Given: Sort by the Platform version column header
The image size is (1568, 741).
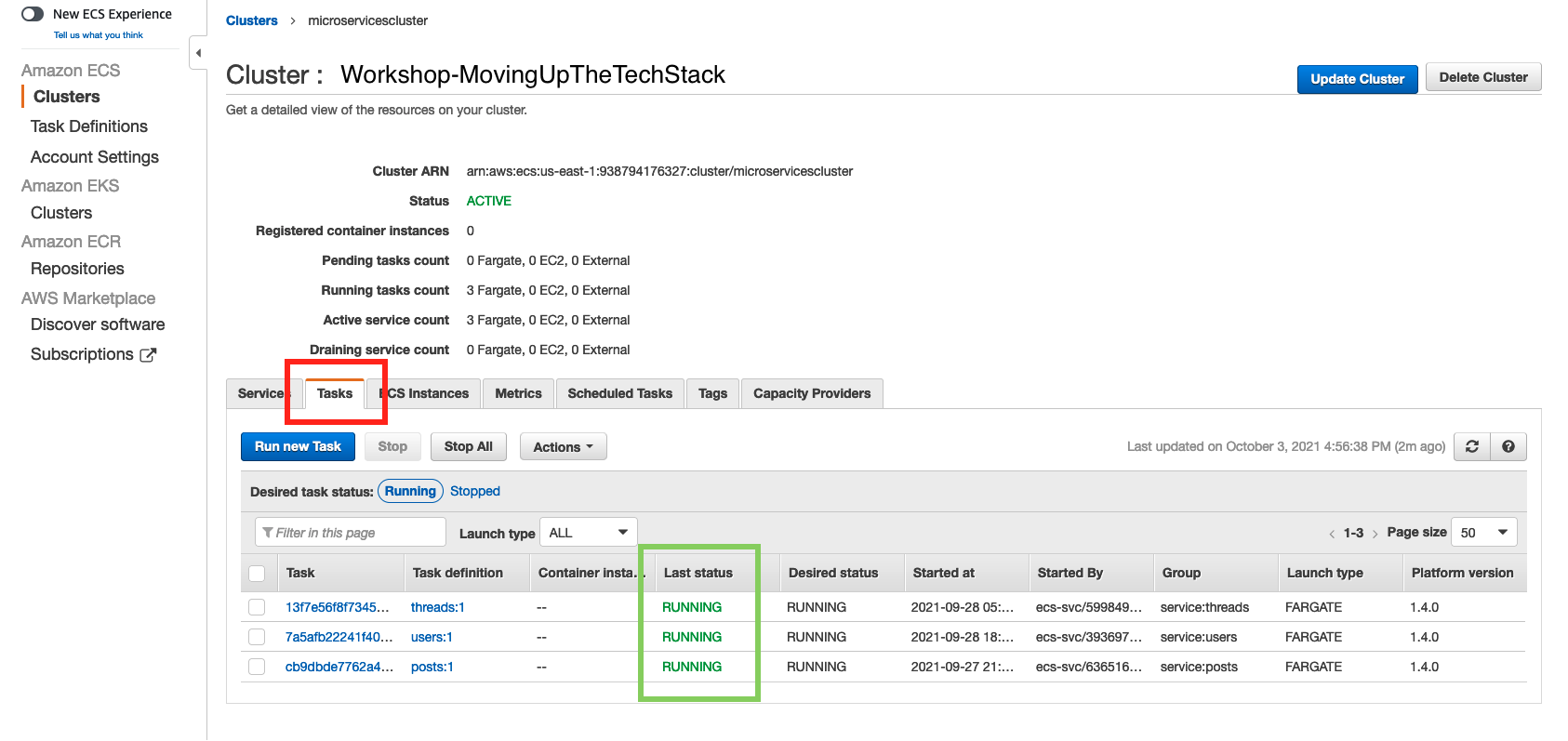Looking at the screenshot, I should [x=1463, y=573].
